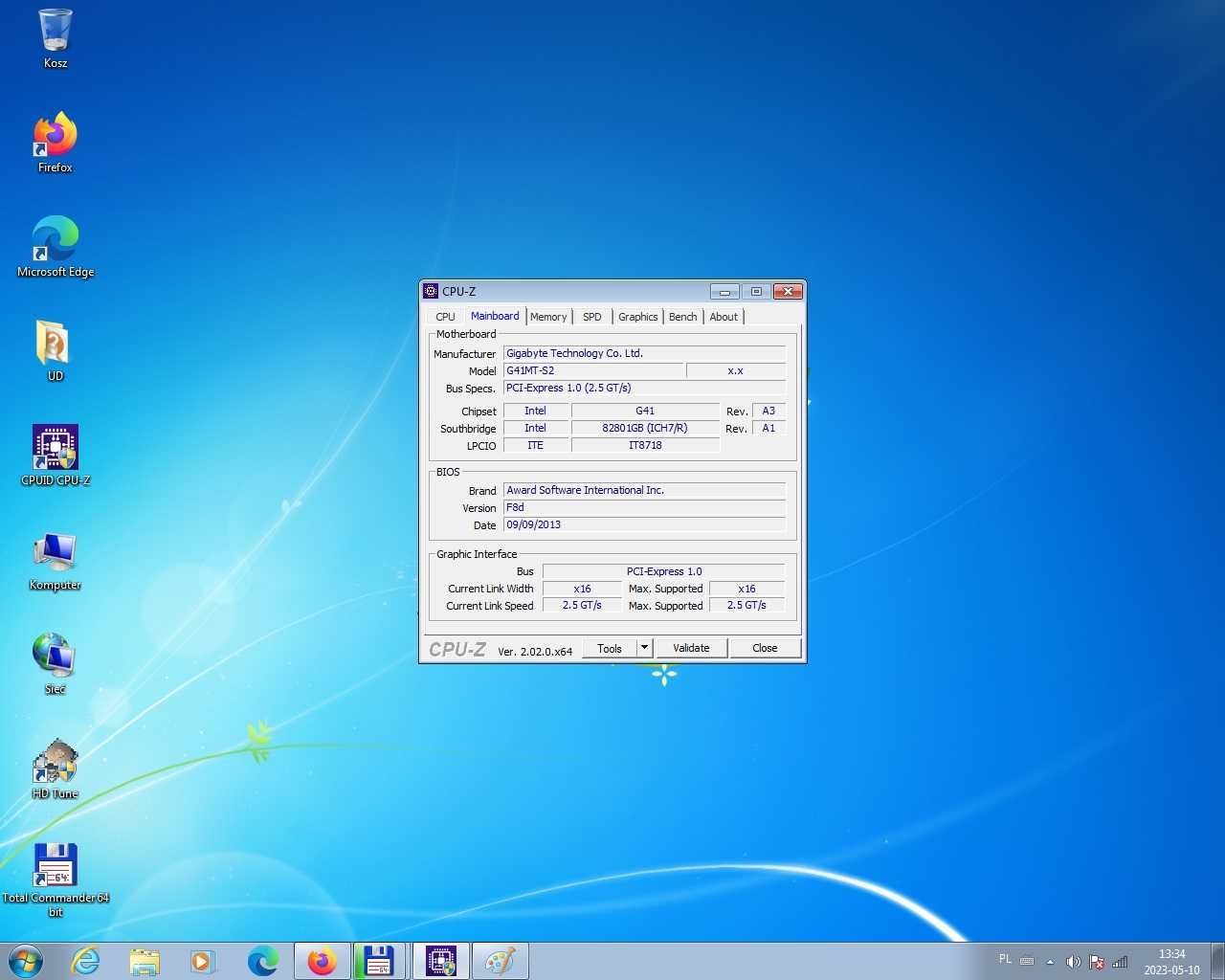Open the Graphics tab
This screenshot has height=980, width=1225.
(x=637, y=317)
